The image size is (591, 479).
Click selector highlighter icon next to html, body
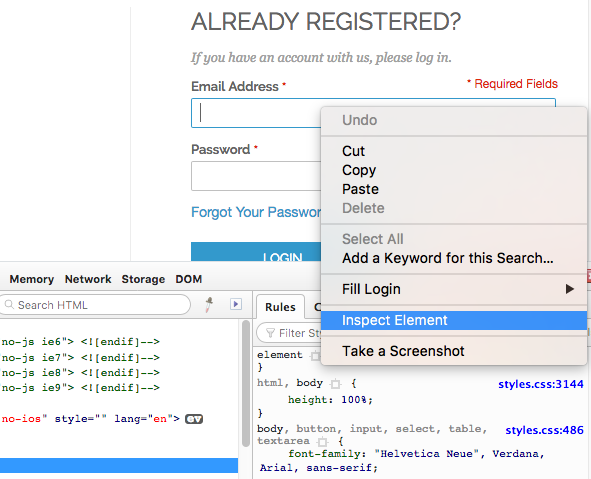click(335, 384)
